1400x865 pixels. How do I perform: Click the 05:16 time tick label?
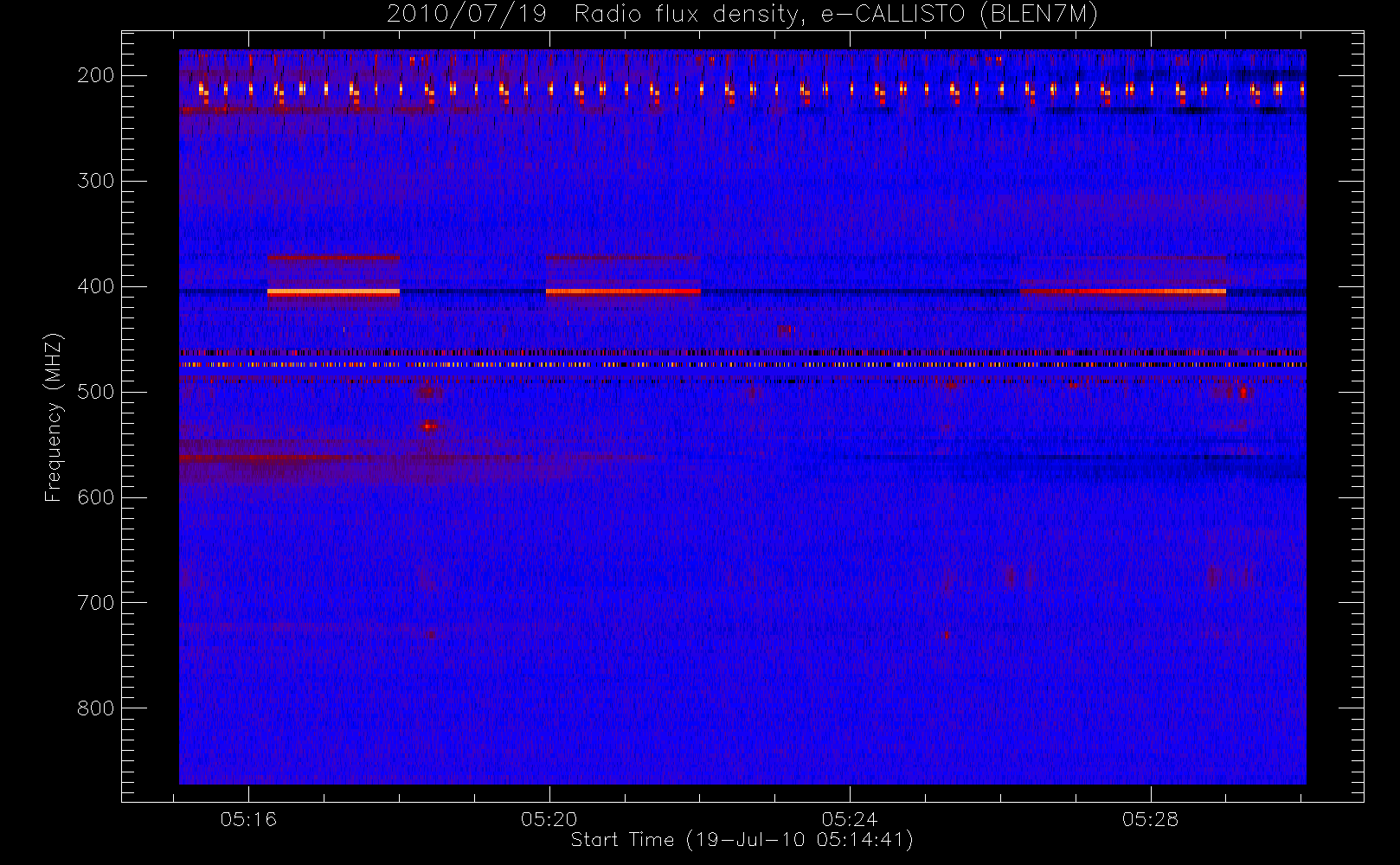tap(248, 818)
